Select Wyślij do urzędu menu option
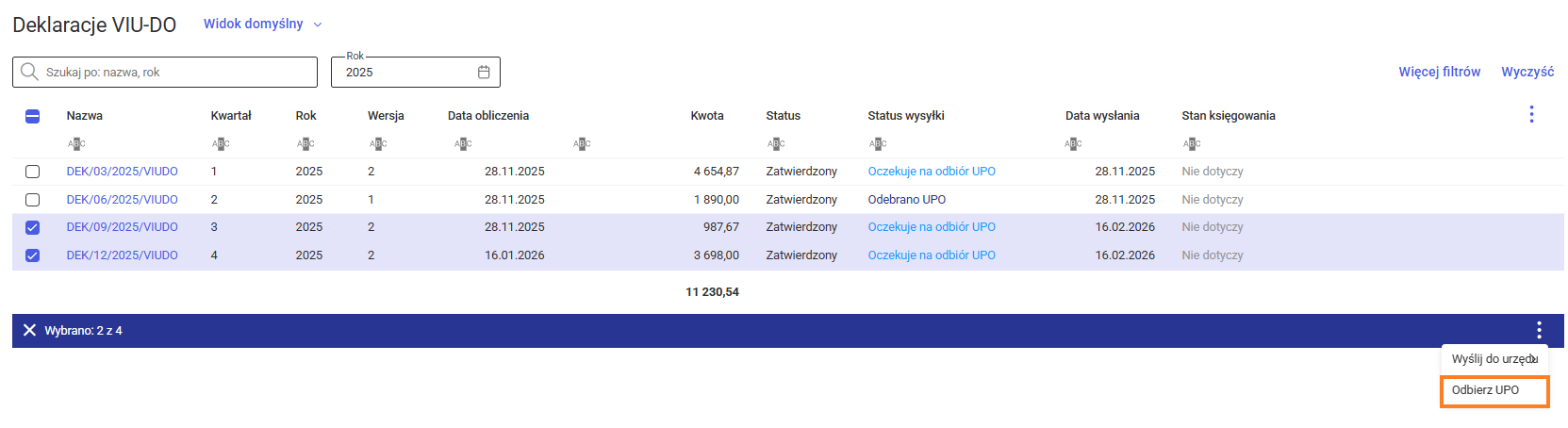 click(1494, 359)
